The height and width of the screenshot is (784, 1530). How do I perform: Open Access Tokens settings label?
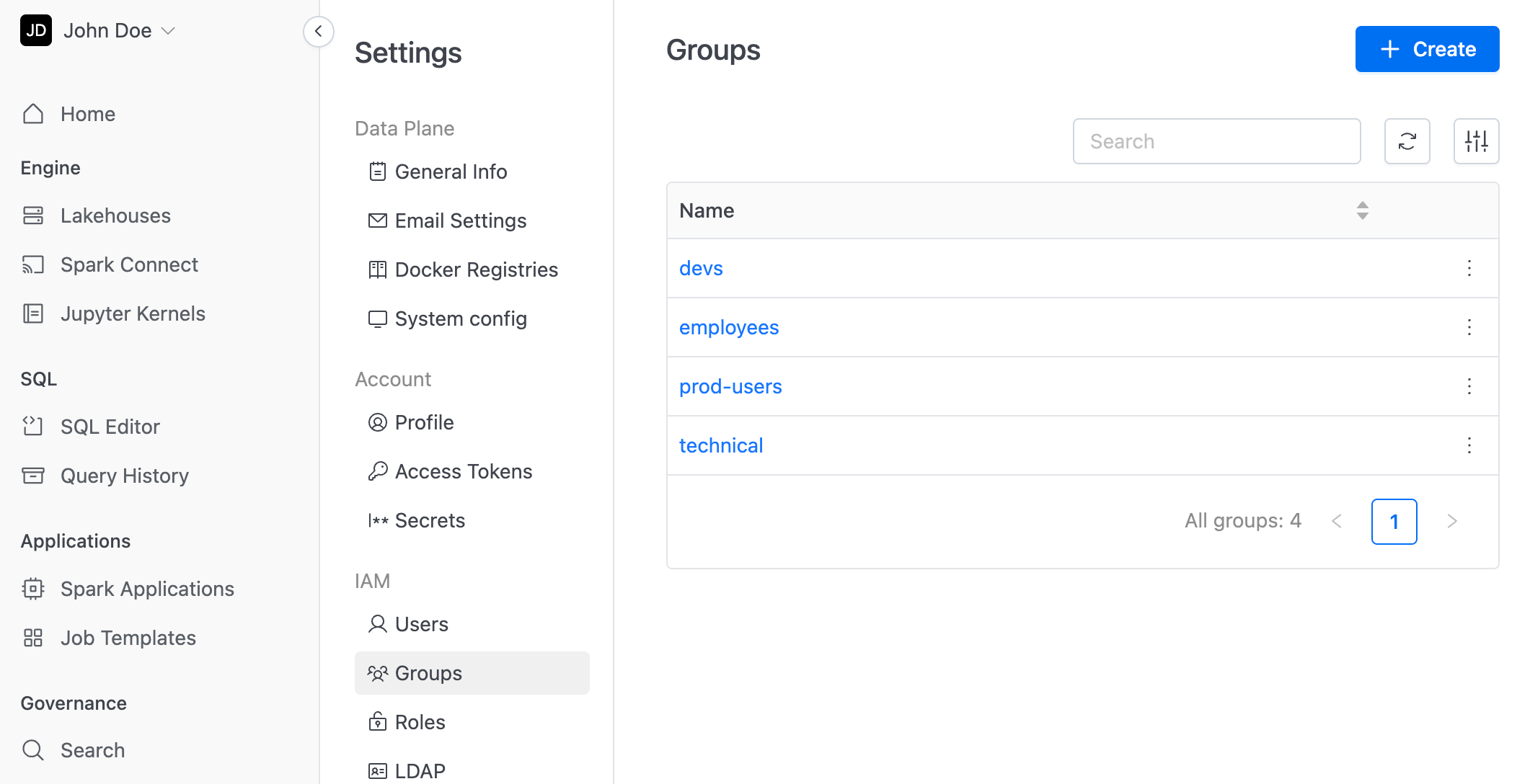(x=464, y=471)
